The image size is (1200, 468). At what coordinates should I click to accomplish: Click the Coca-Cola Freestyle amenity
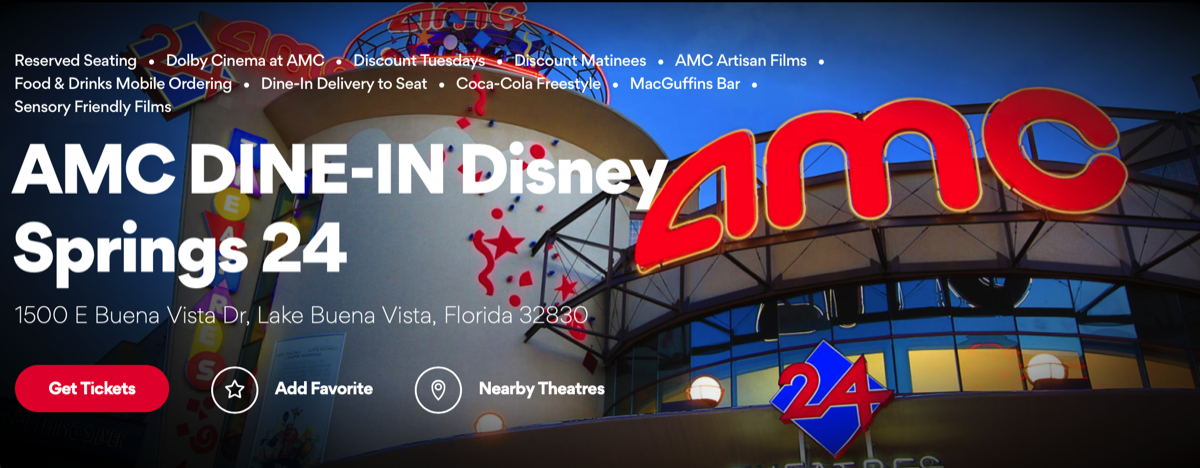(x=529, y=83)
